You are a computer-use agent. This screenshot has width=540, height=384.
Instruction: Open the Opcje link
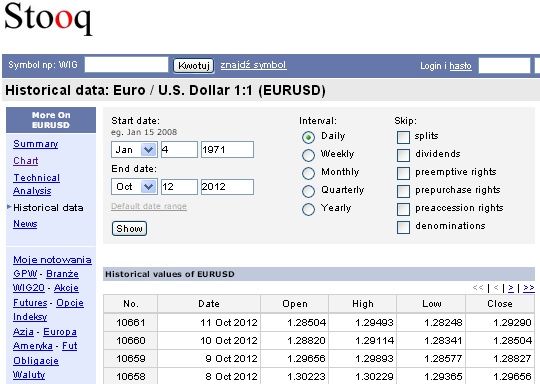(x=70, y=303)
